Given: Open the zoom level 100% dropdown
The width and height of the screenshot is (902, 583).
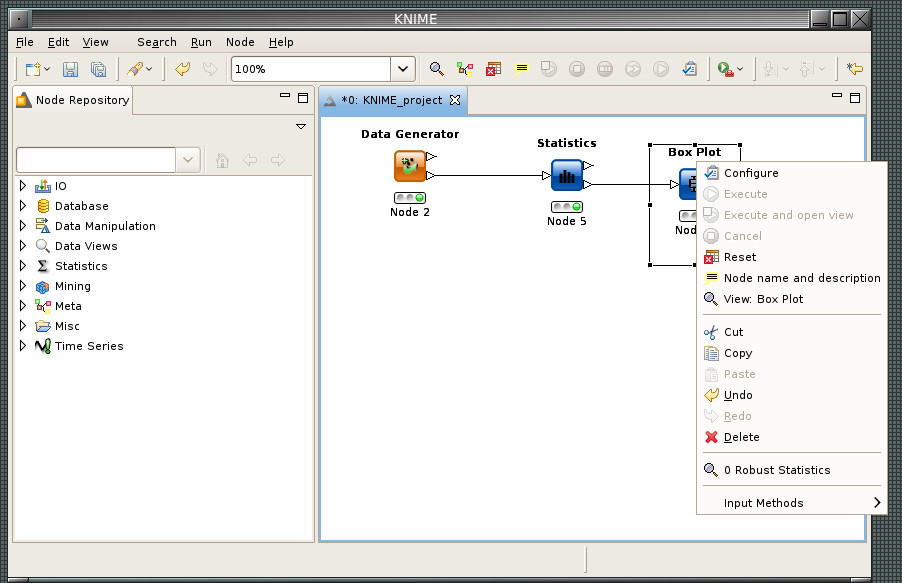Looking at the screenshot, I should 403,69.
